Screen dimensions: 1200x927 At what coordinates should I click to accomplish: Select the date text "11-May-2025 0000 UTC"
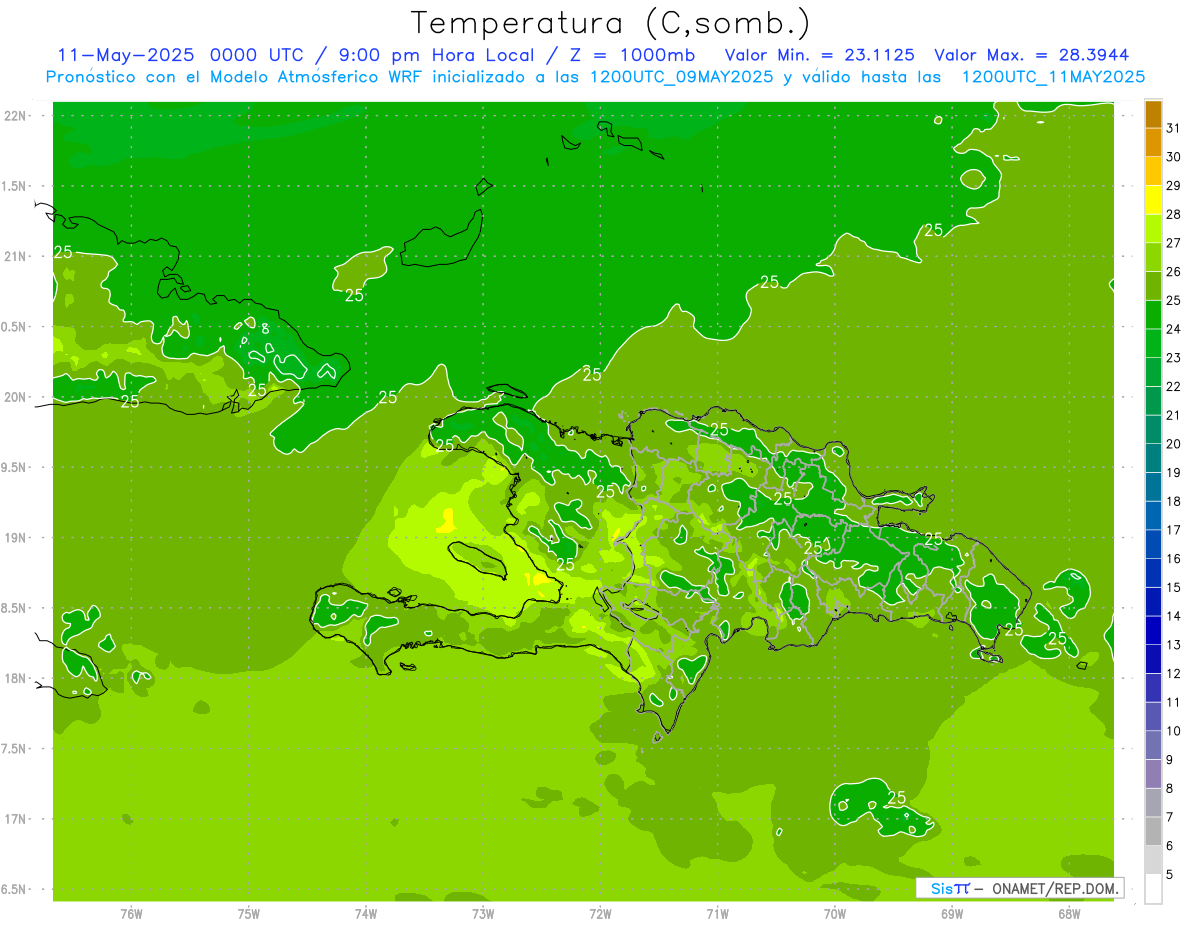(180, 55)
